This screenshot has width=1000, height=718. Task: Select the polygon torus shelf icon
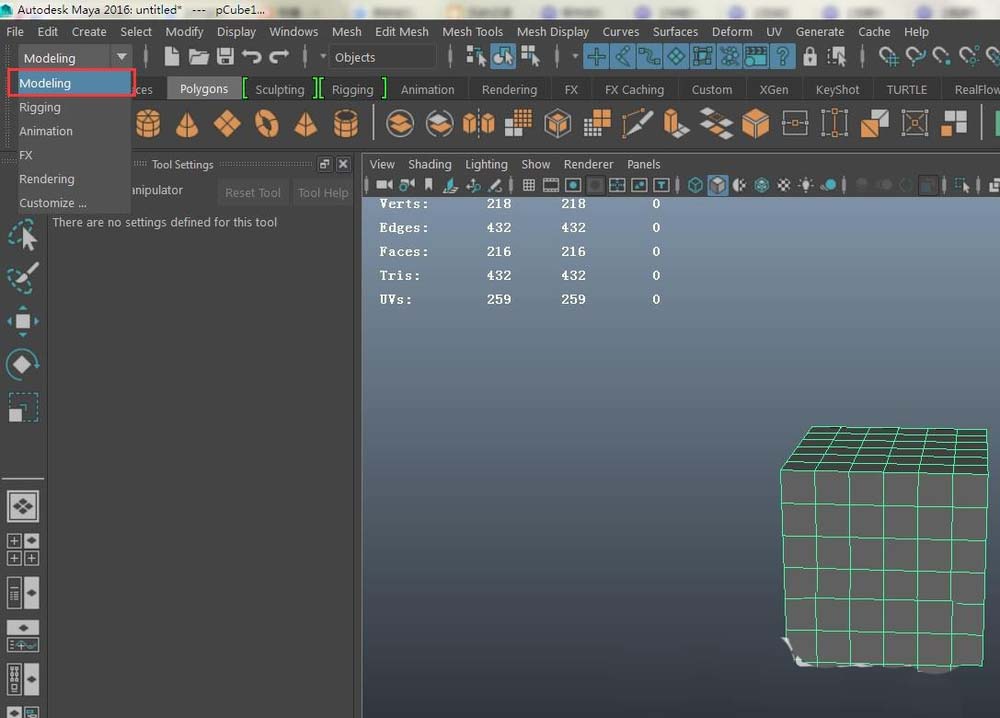(x=266, y=124)
